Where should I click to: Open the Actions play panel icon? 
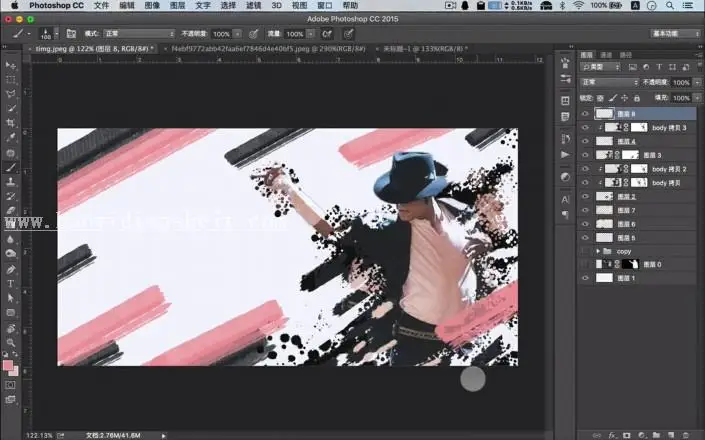pos(565,155)
